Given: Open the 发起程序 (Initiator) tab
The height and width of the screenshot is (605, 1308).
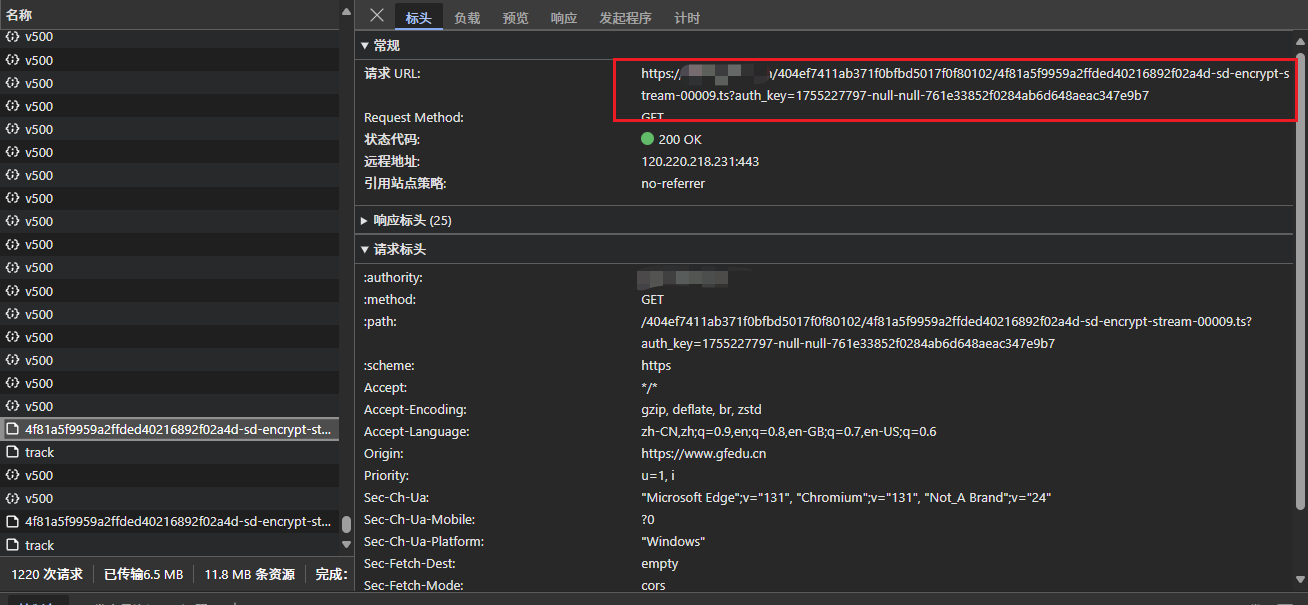Looking at the screenshot, I should click(x=626, y=17).
